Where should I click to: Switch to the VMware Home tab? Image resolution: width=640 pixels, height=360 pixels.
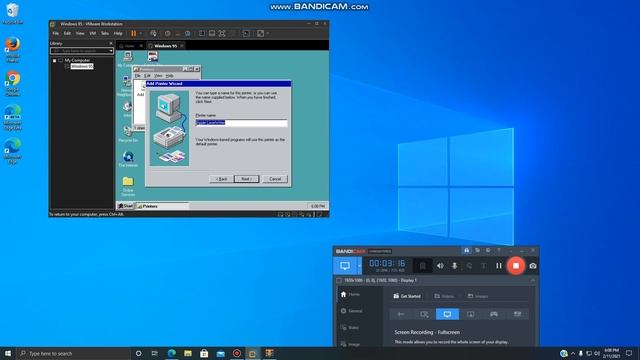pos(129,46)
